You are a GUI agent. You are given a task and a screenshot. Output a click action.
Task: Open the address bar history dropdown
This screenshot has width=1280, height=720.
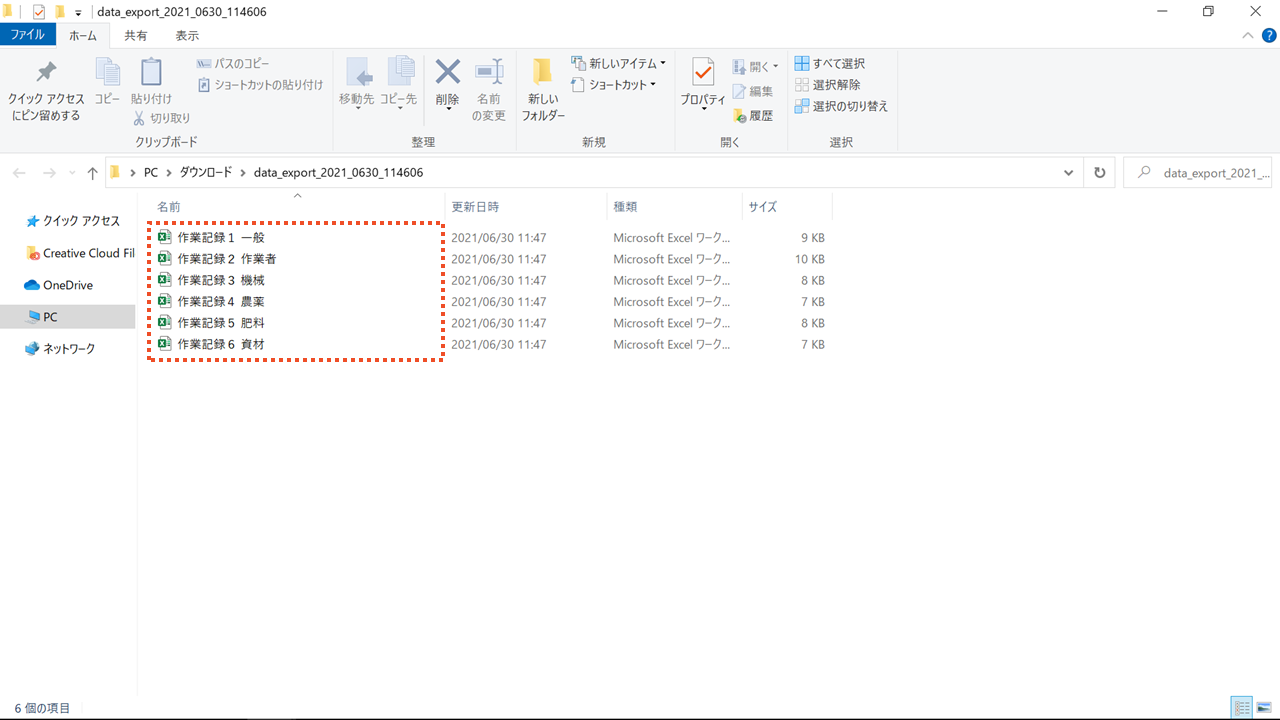click(1069, 172)
